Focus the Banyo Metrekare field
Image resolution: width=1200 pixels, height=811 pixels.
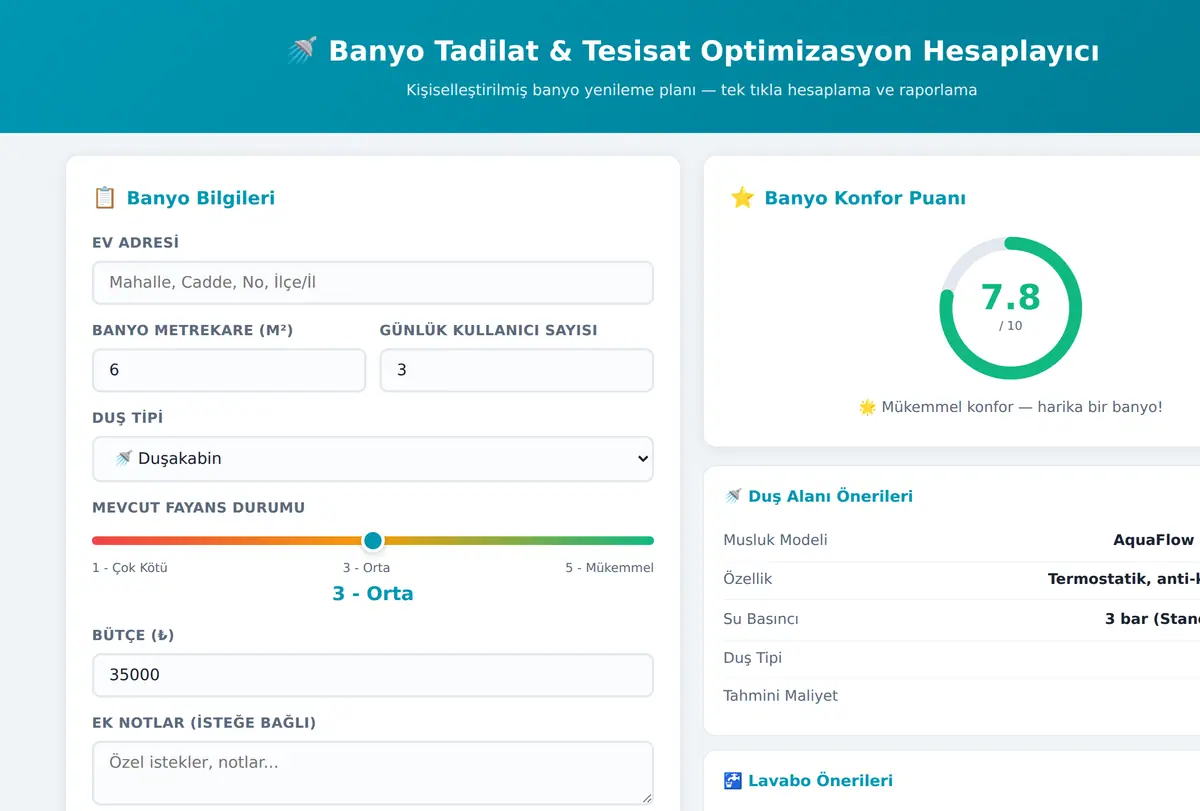coord(229,370)
